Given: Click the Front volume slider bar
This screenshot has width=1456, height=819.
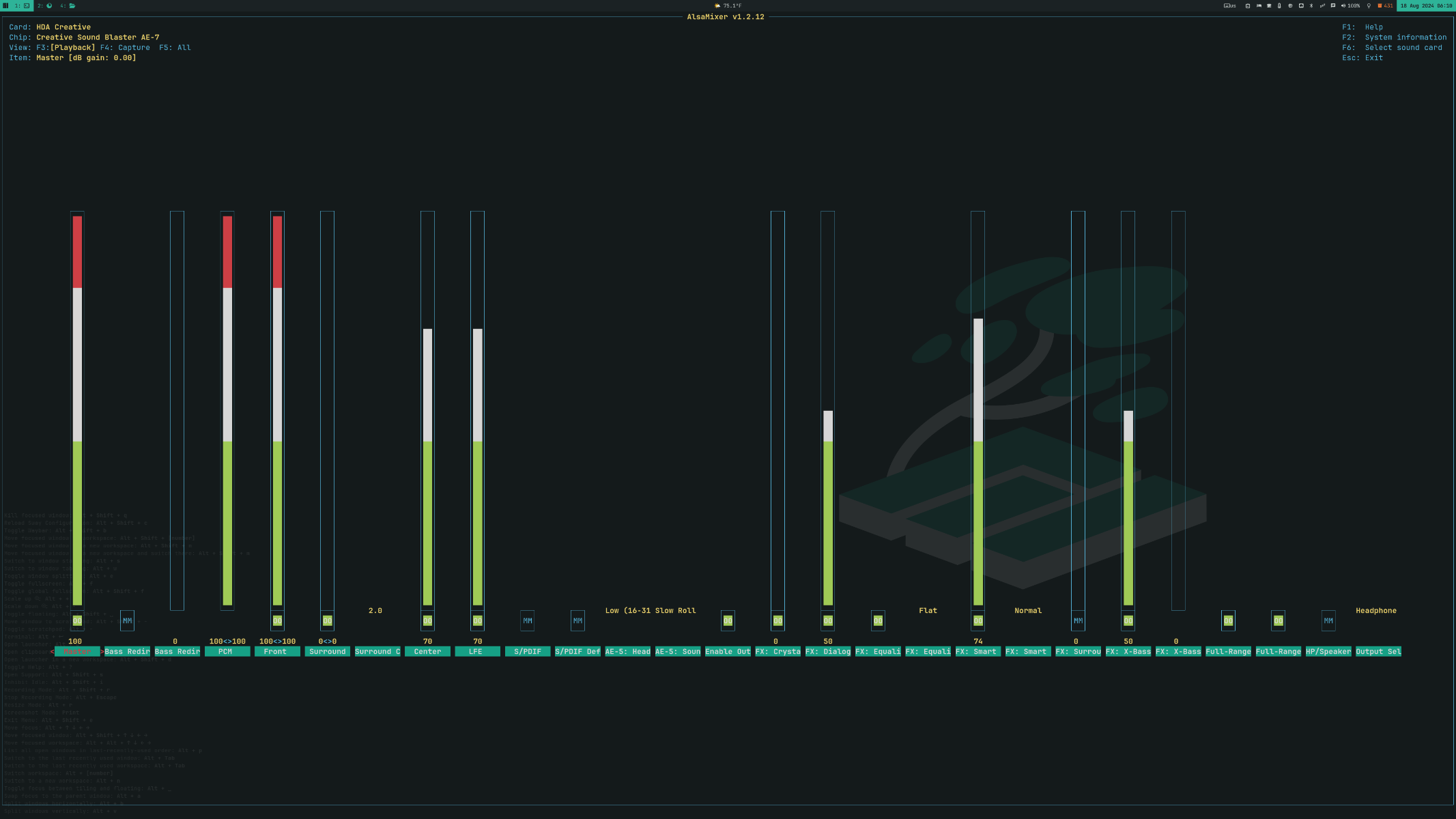Looking at the screenshot, I should 277,409.
